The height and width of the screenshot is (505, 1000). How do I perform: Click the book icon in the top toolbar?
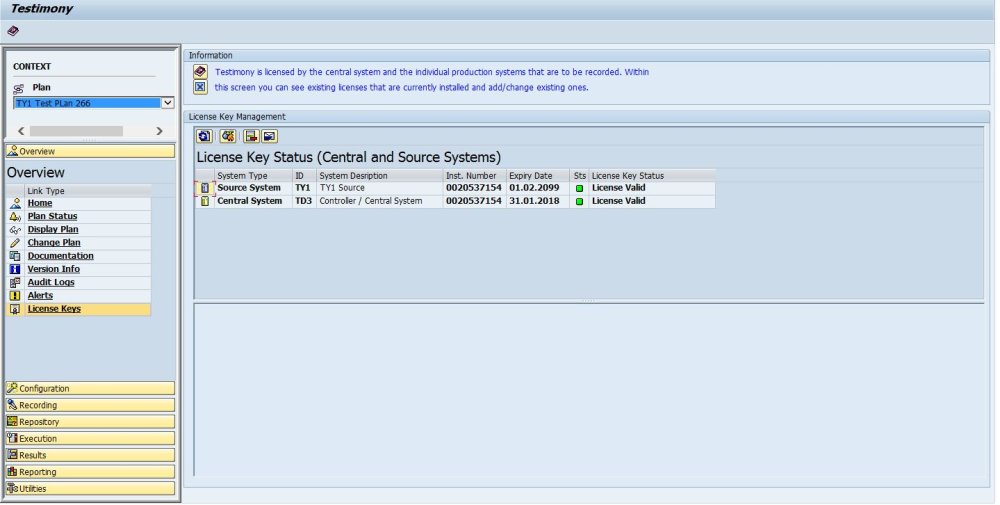tap(13, 31)
